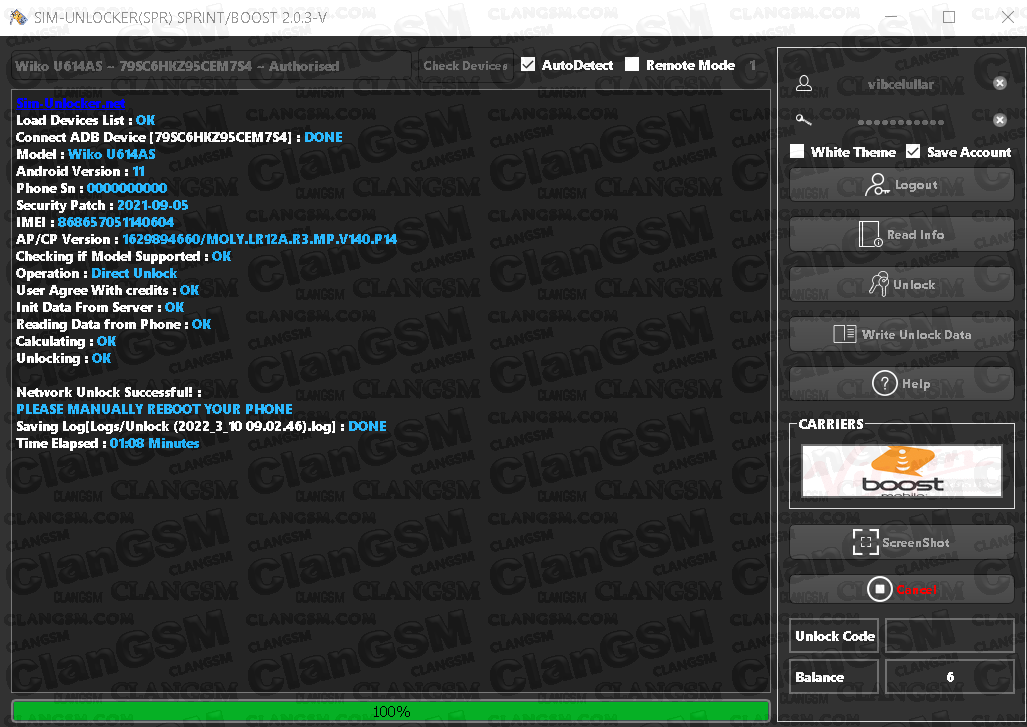This screenshot has width=1027, height=727.
Task: Click the Unlock Code output field
Action: point(949,636)
